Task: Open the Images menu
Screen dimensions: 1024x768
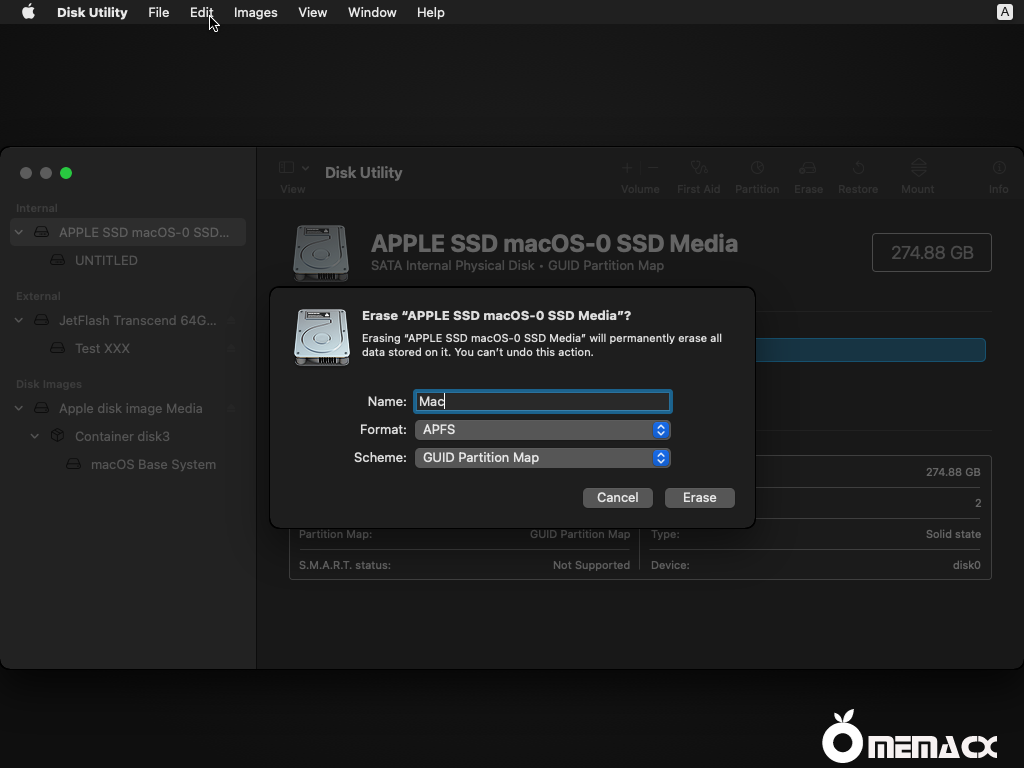Action: (x=255, y=12)
